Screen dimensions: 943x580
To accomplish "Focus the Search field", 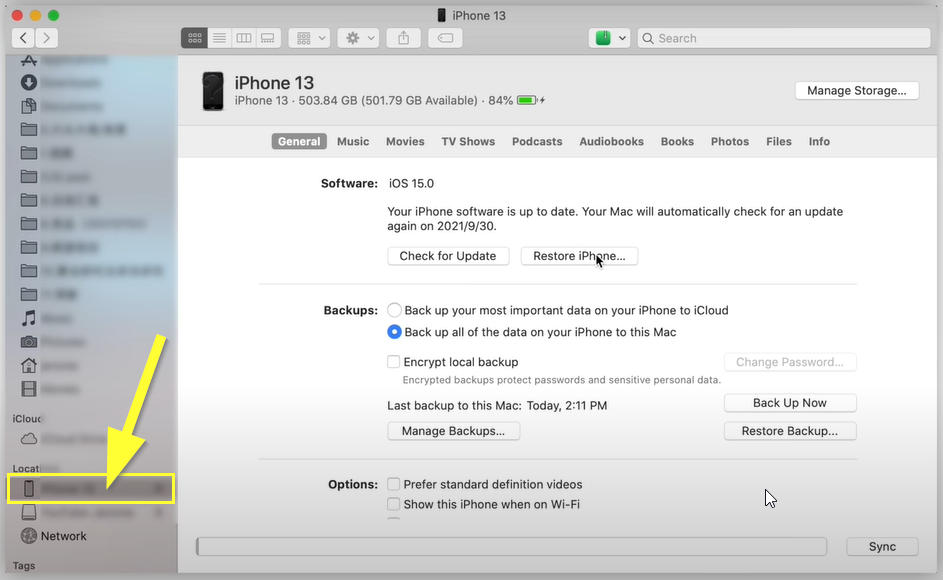I will 784,38.
